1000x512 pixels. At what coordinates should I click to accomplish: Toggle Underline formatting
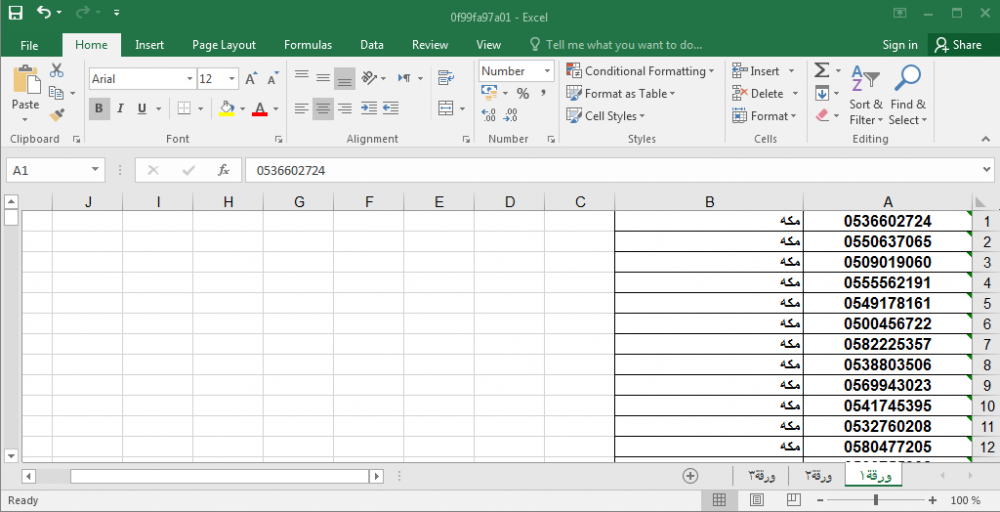142,108
